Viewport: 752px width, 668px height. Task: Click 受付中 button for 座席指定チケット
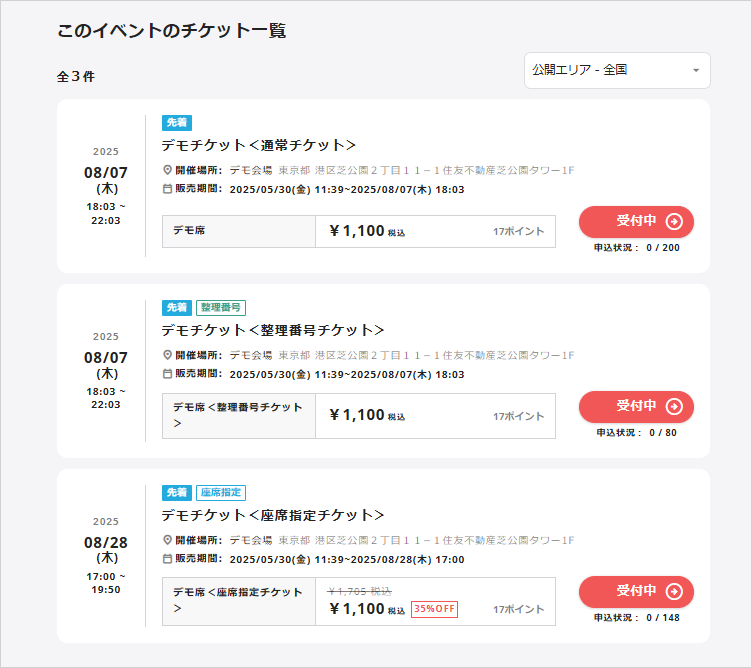click(x=635, y=591)
